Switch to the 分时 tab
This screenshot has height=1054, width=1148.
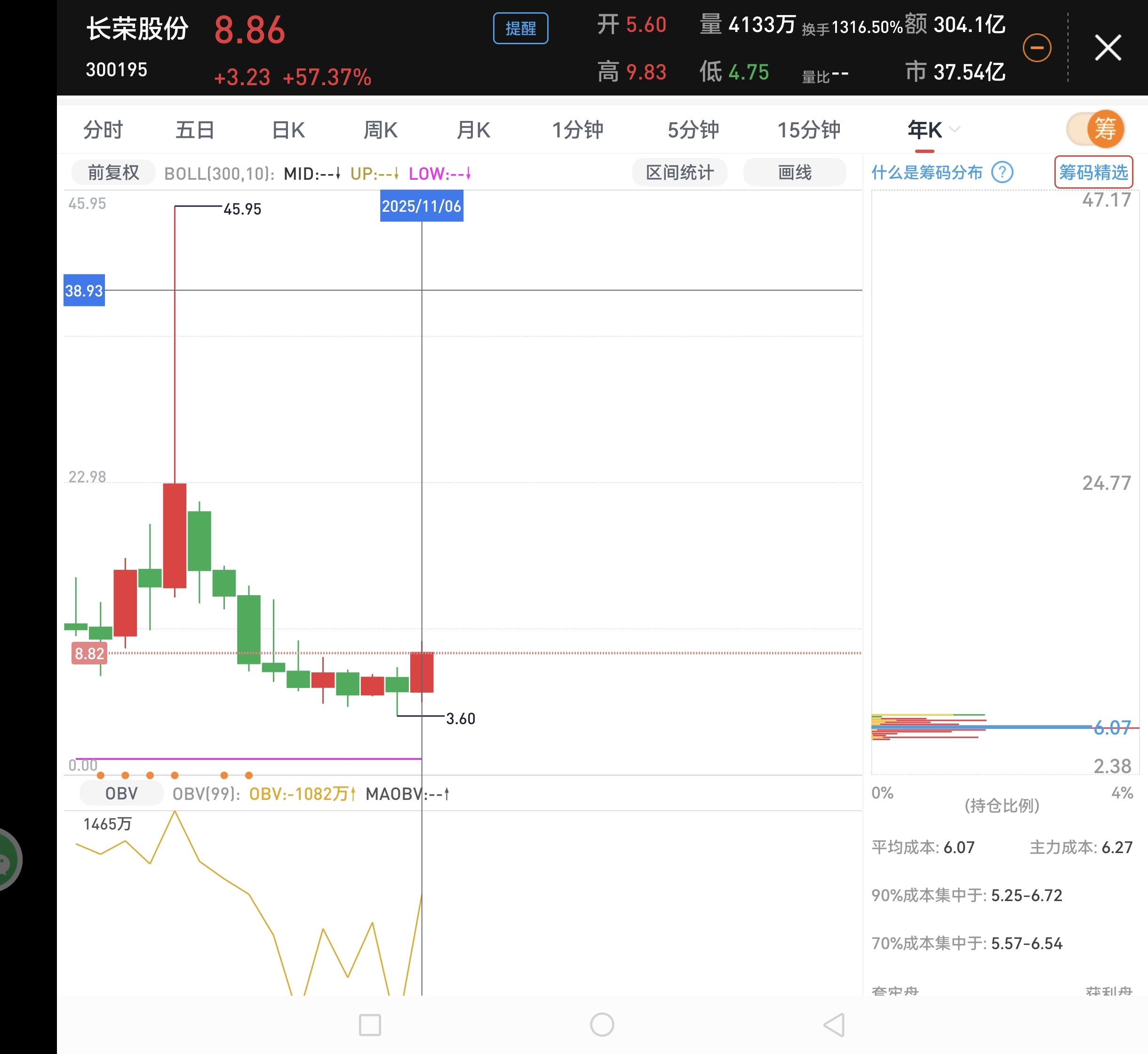tap(103, 130)
